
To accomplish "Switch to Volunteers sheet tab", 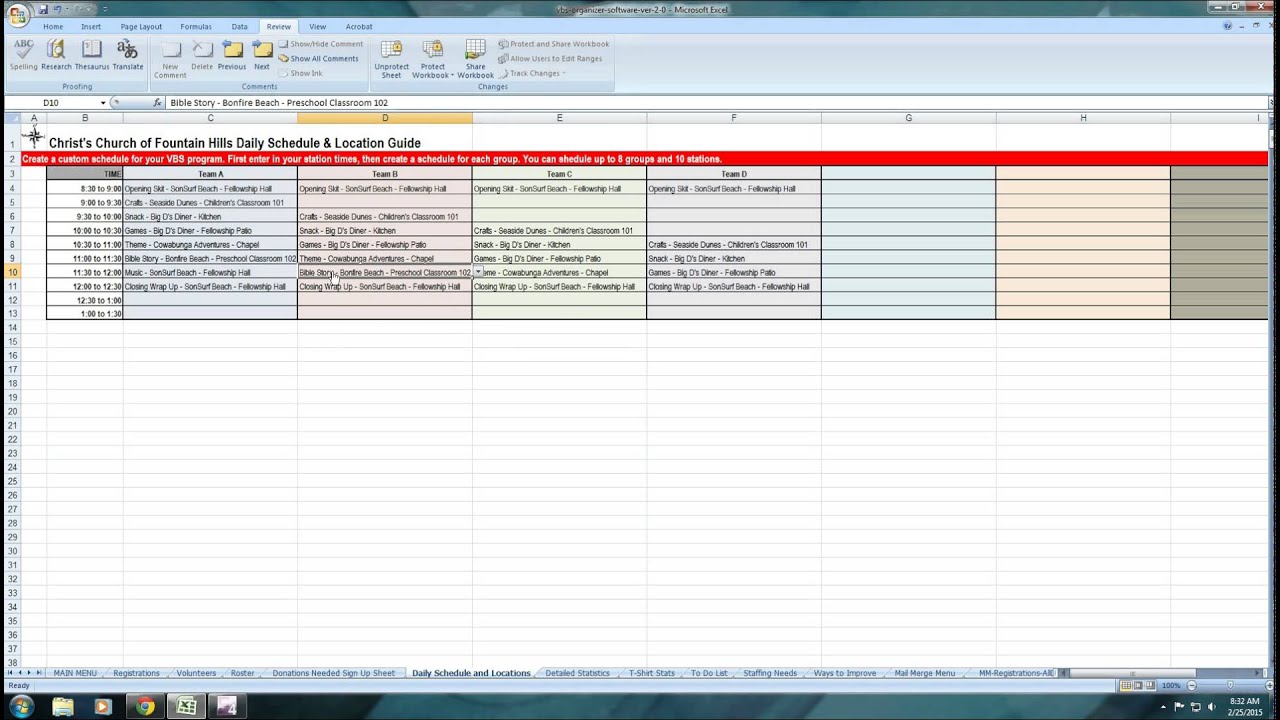I will (196, 673).
